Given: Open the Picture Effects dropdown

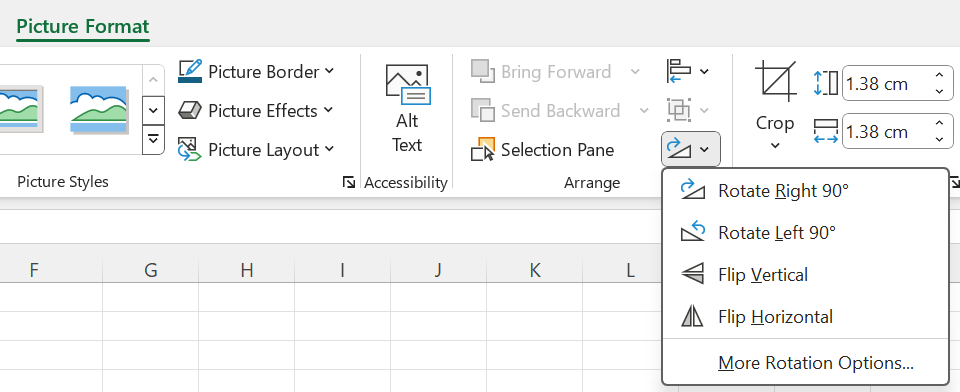Looking at the screenshot, I should pyautogui.click(x=256, y=111).
